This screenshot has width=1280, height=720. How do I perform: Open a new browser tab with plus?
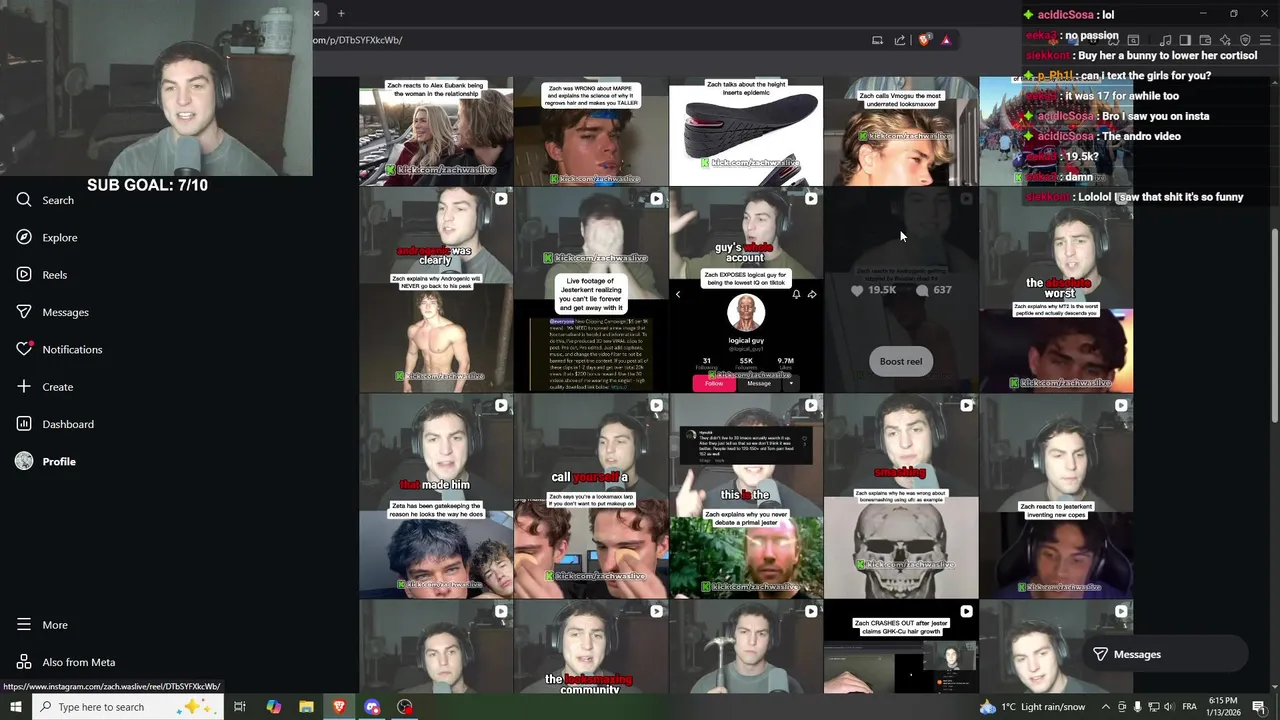341,13
